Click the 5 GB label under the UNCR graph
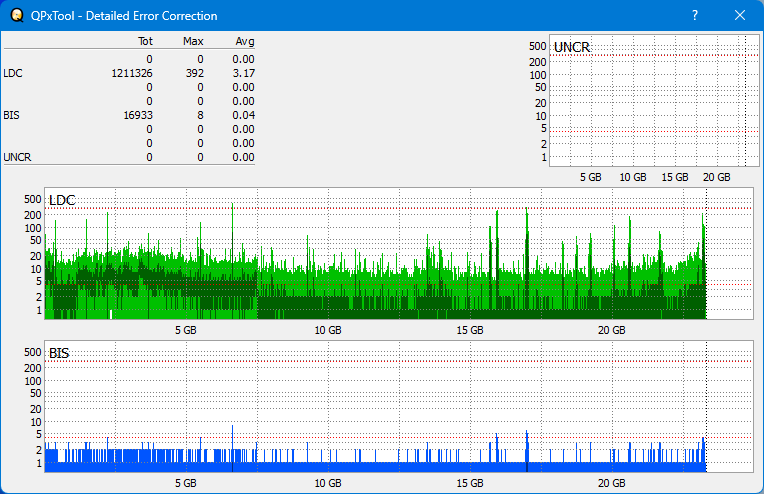 point(590,177)
